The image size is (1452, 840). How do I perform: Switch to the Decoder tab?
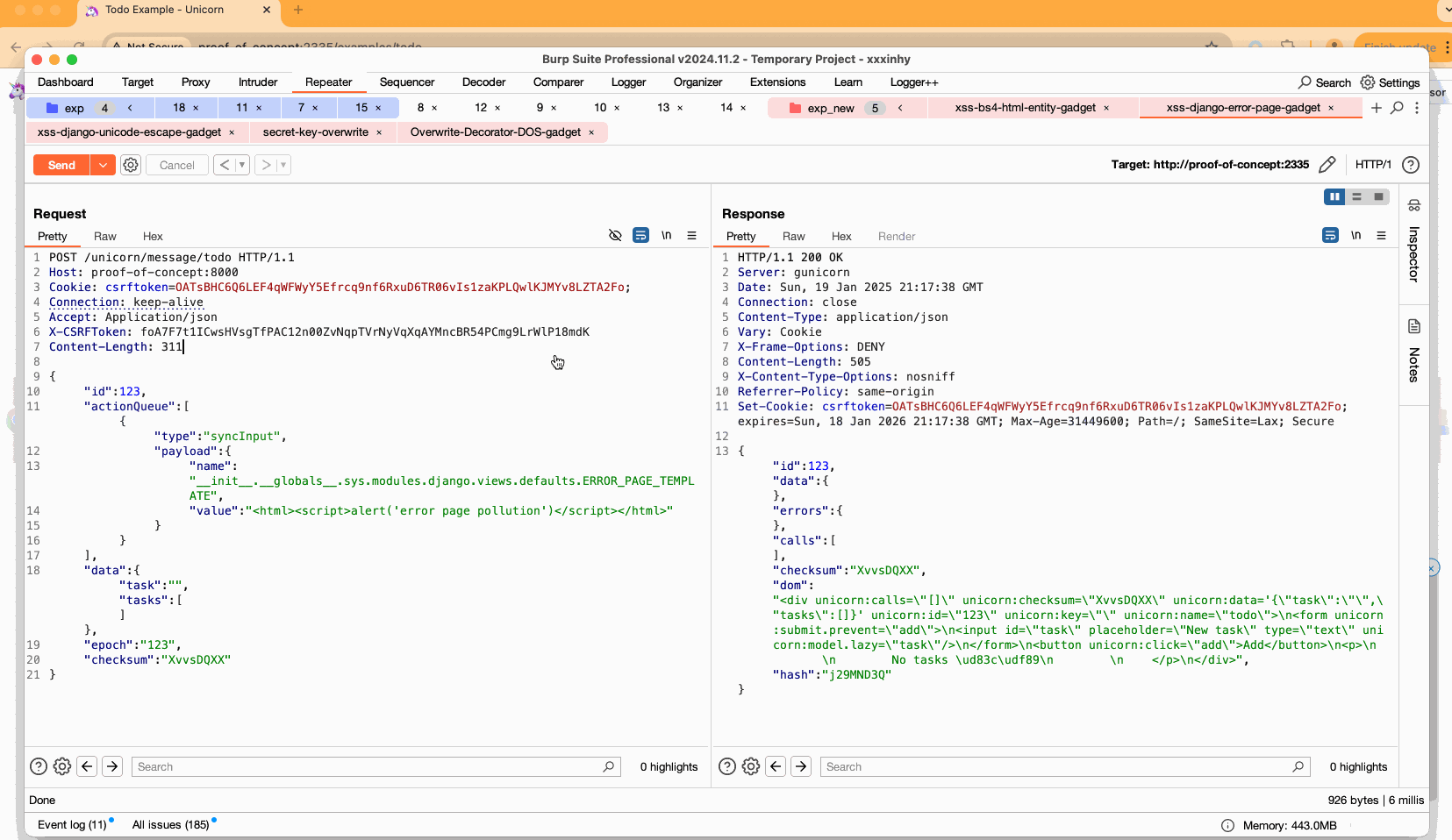tap(484, 82)
